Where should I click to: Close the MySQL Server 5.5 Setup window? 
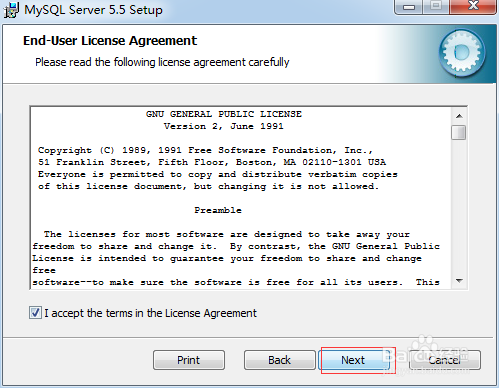tap(473, 6)
